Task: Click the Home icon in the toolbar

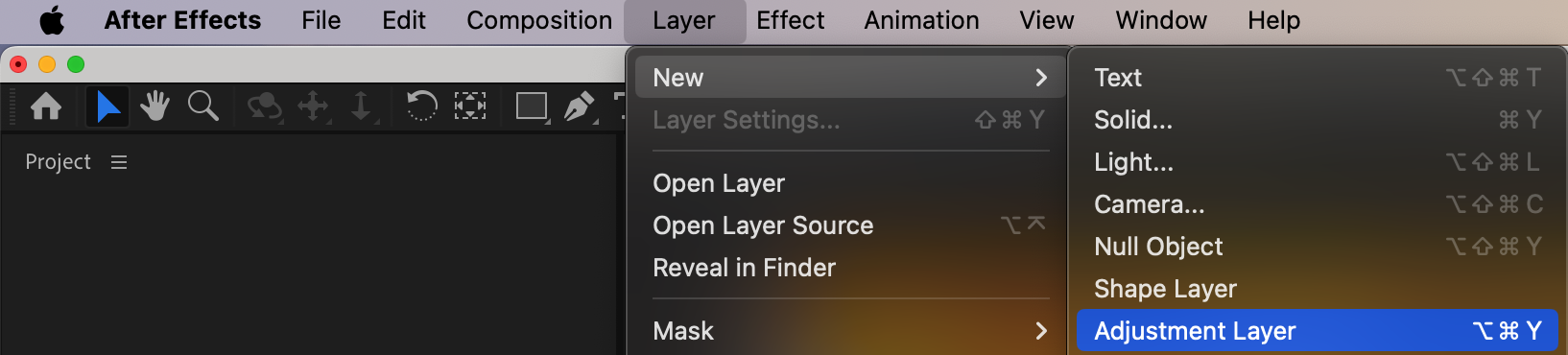Action: coord(46,106)
